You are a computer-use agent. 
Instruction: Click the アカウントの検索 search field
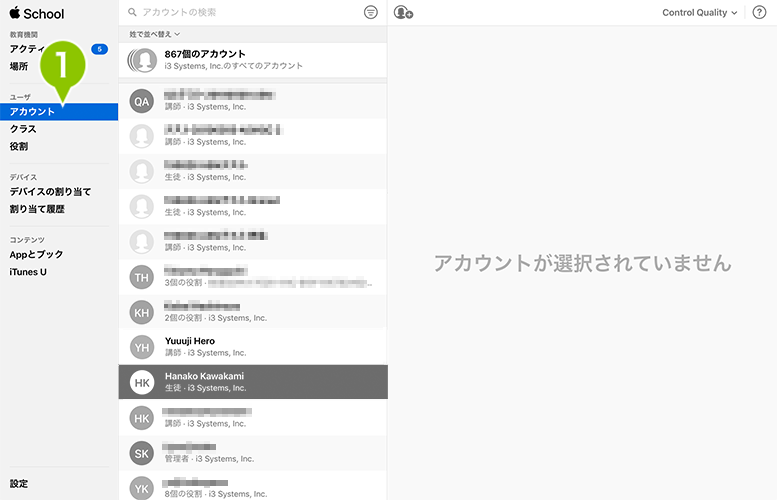coord(243,12)
